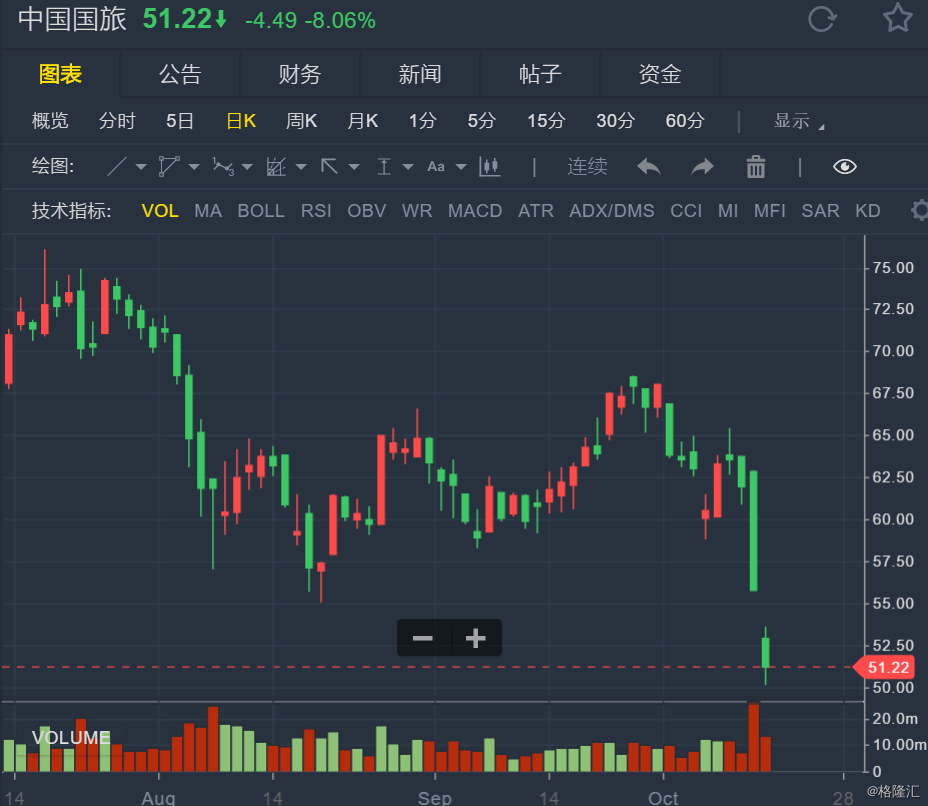Screen dimensions: 928x806
Task: Zoom out the chart with minus button
Action: [x=423, y=638]
